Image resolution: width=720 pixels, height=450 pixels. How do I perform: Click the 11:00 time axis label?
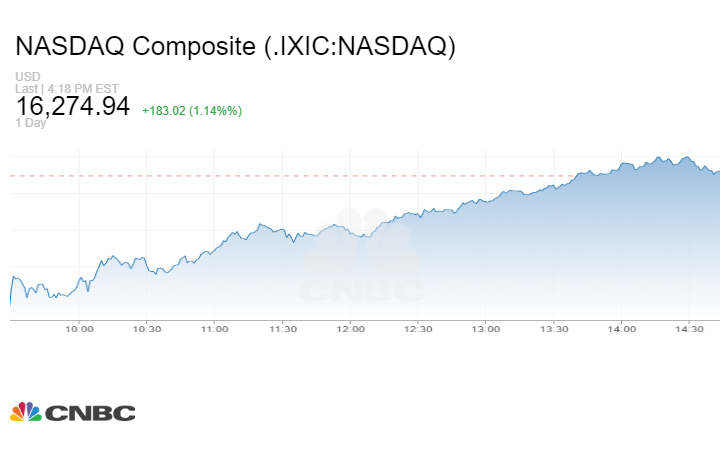click(214, 329)
